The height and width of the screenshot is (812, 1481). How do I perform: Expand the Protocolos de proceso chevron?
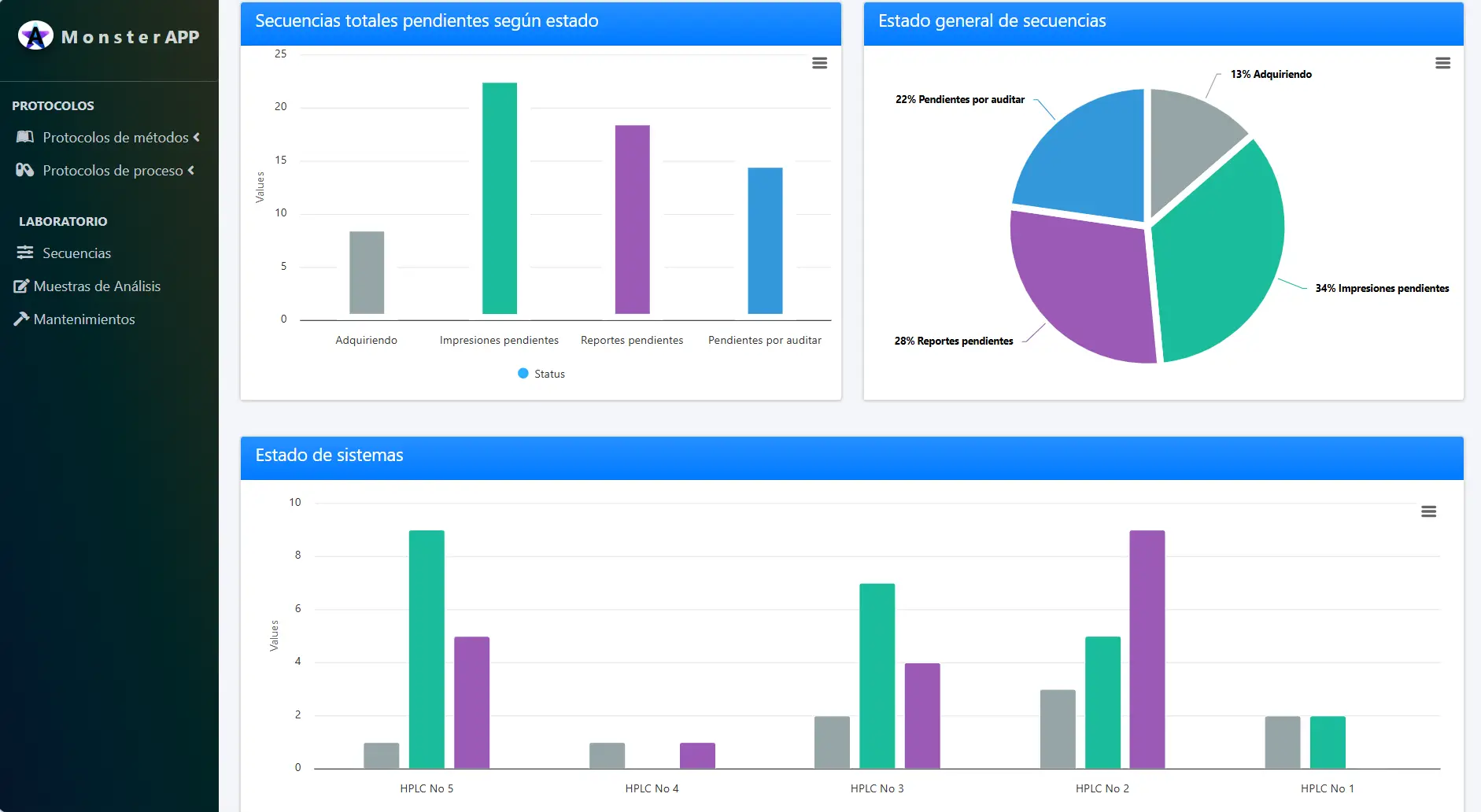[191, 170]
